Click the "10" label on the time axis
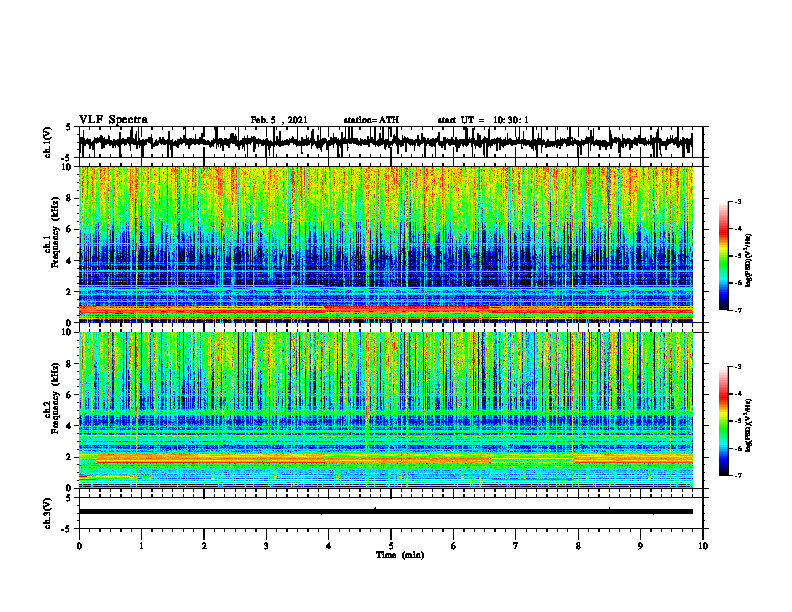The image size is (792, 612). [x=703, y=546]
